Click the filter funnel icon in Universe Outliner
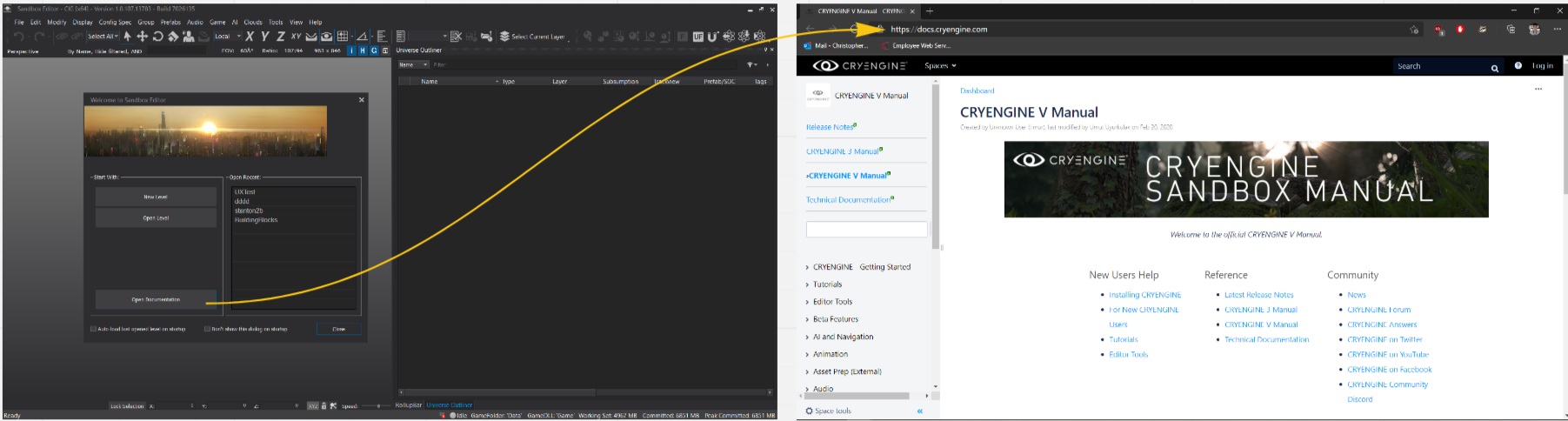 [751, 64]
